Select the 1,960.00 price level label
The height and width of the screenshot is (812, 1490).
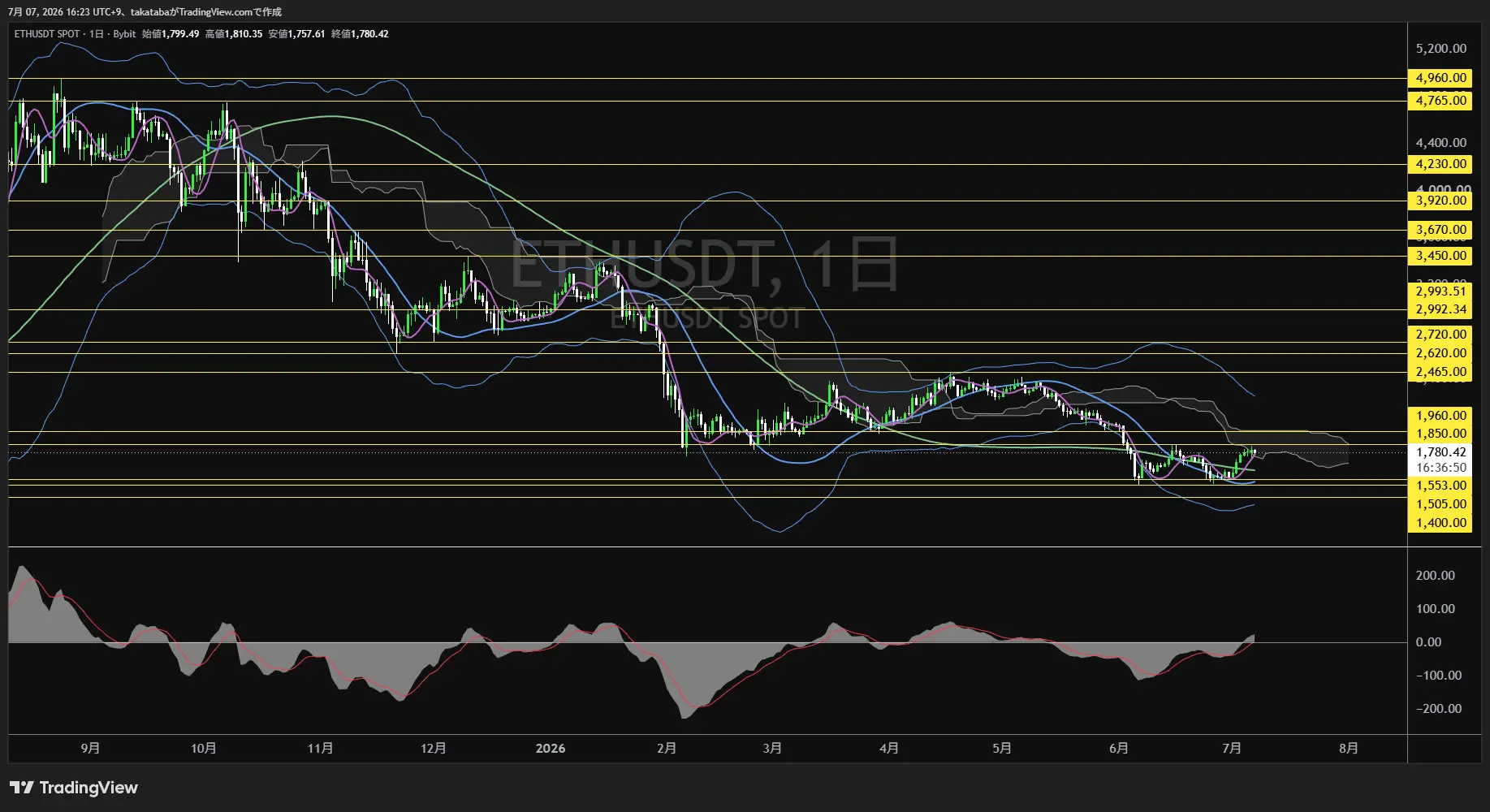1440,416
